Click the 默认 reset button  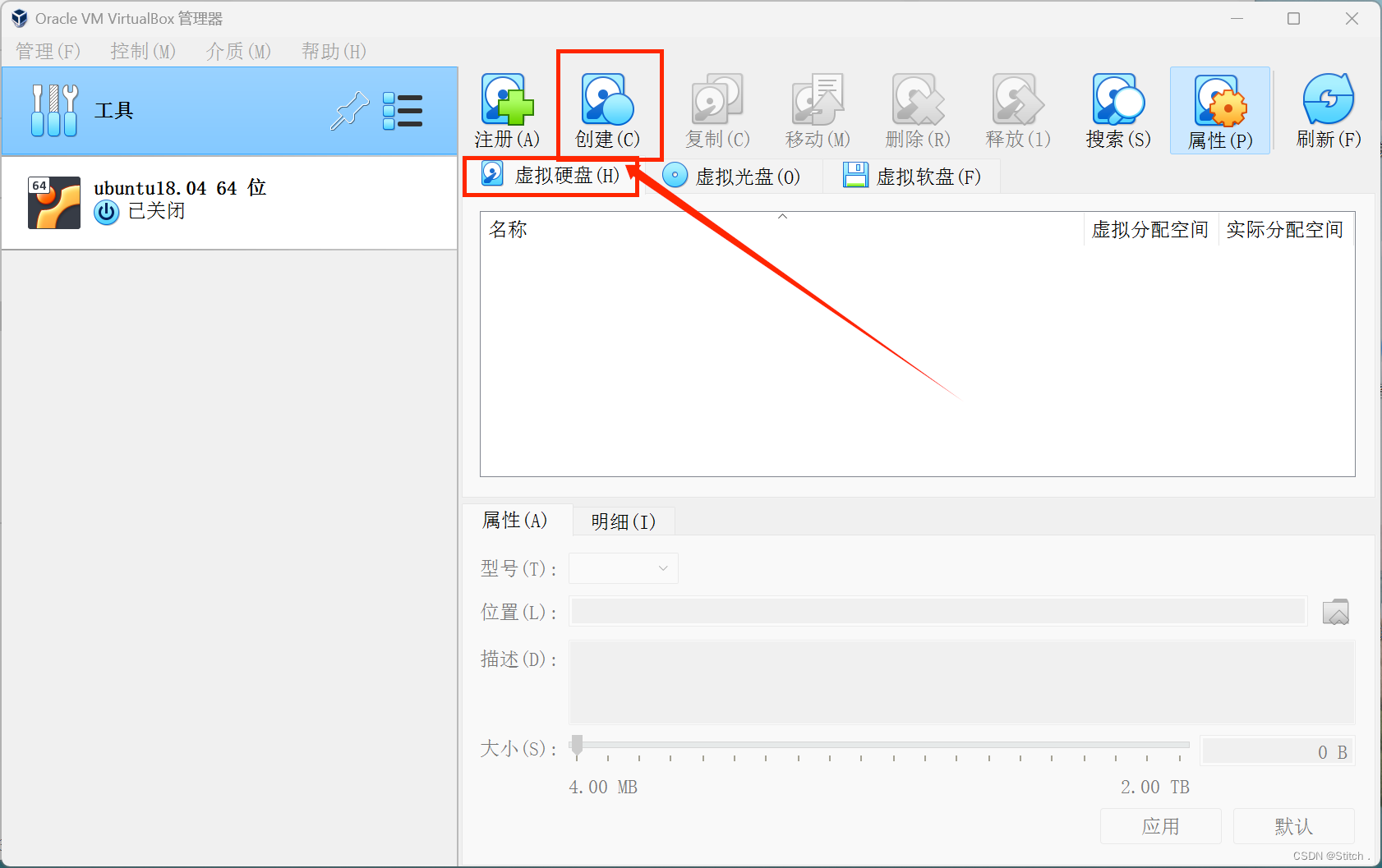point(1294,826)
